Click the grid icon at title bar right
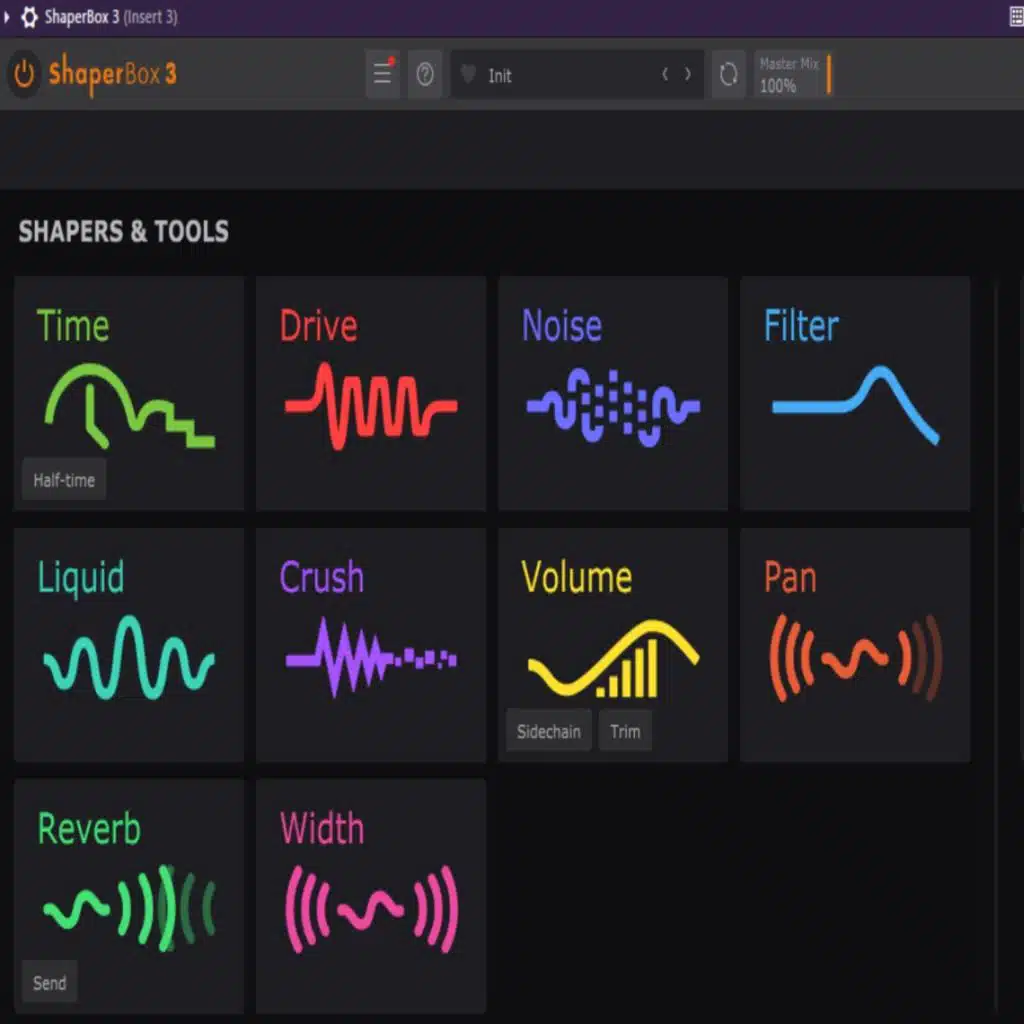The width and height of the screenshot is (1024, 1024). click(1016, 17)
